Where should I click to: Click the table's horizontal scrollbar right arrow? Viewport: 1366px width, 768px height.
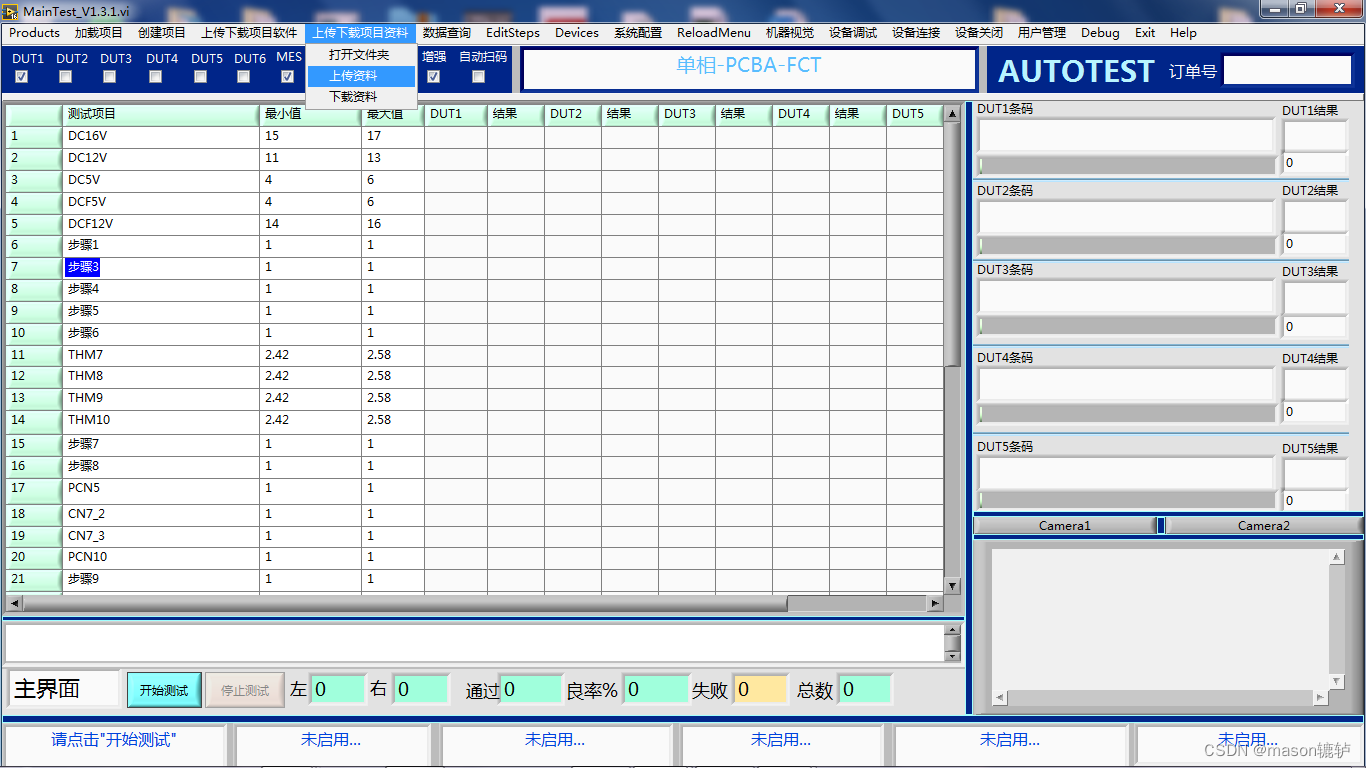click(935, 603)
